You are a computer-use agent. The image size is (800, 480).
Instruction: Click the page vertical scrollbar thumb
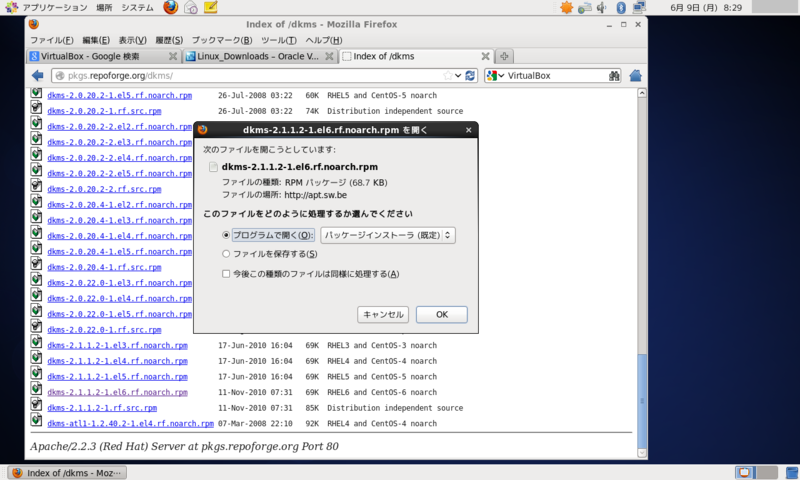click(x=642, y=400)
